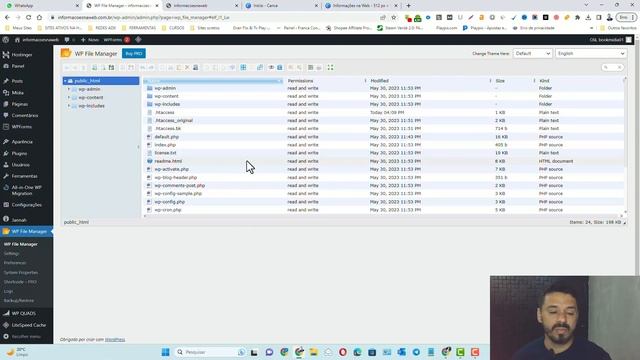Open the Windows Start menu
The image size is (640, 360).
pyautogui.click(x=165, y=352)
